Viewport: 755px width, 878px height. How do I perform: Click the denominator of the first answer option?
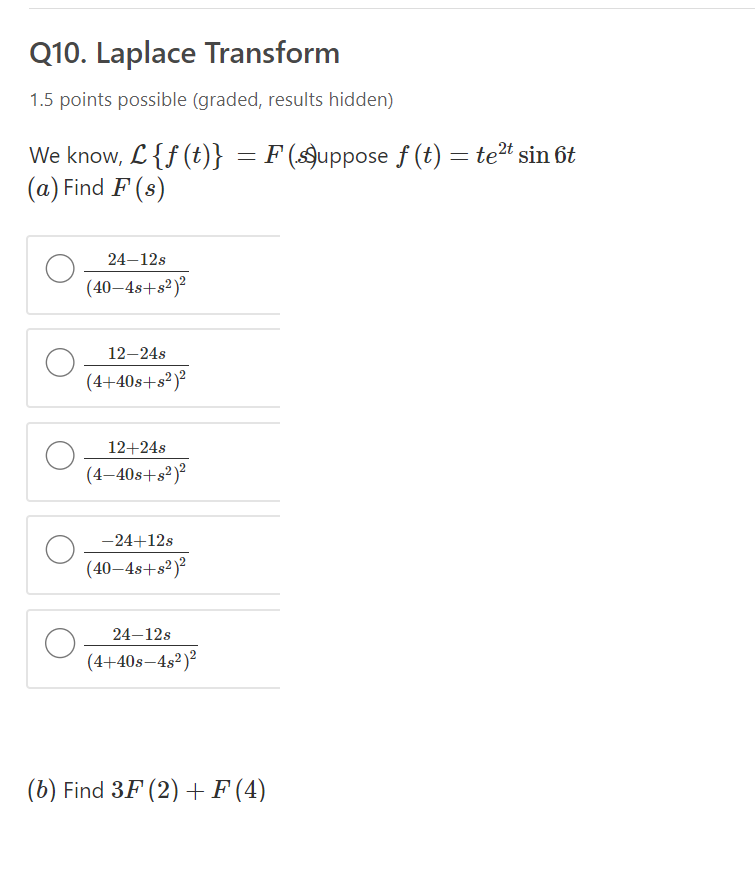click(x=140, y=289)
